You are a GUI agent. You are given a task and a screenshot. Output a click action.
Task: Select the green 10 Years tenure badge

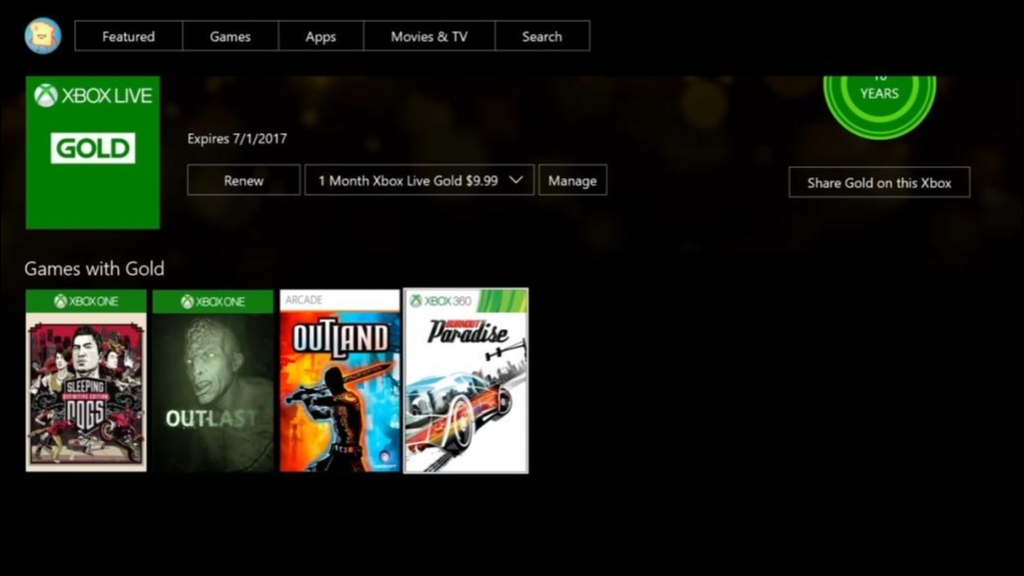coord(878,88)
